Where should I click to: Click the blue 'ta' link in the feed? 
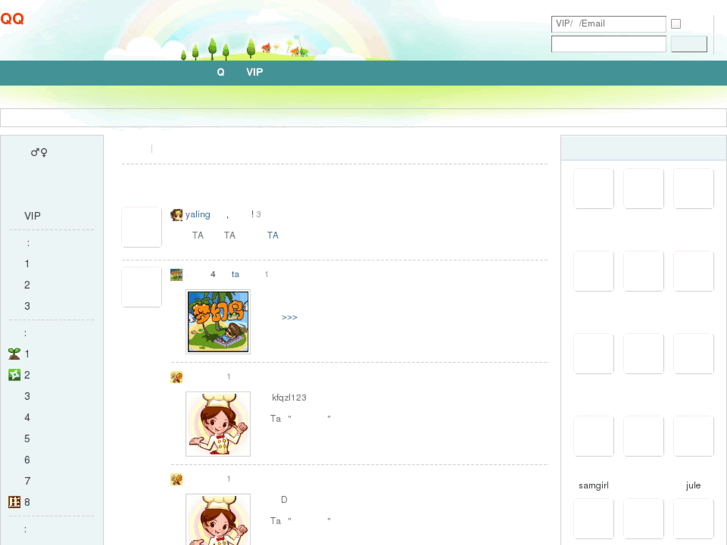coord(235,274)
